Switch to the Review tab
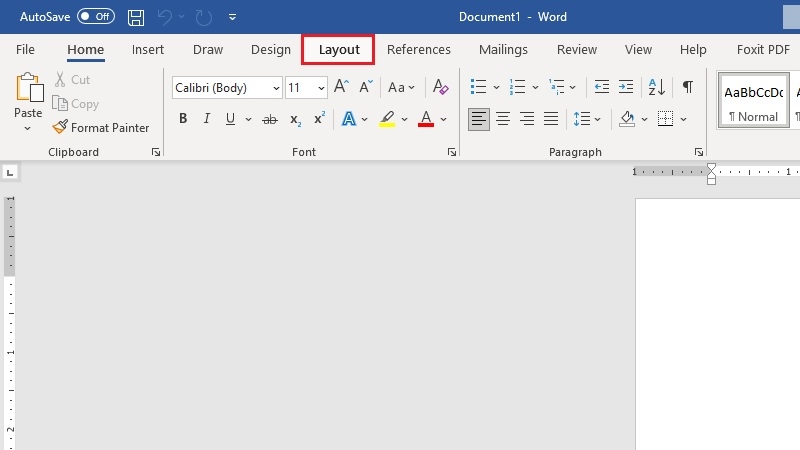The height and width of the screenshot is (450, 800). tap(577, 49)
